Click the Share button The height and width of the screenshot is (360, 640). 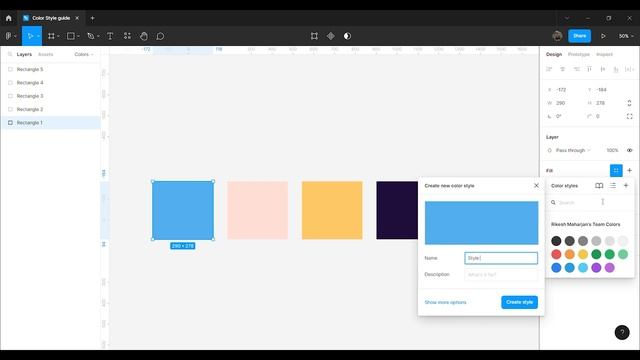click(x=579, y=36)
